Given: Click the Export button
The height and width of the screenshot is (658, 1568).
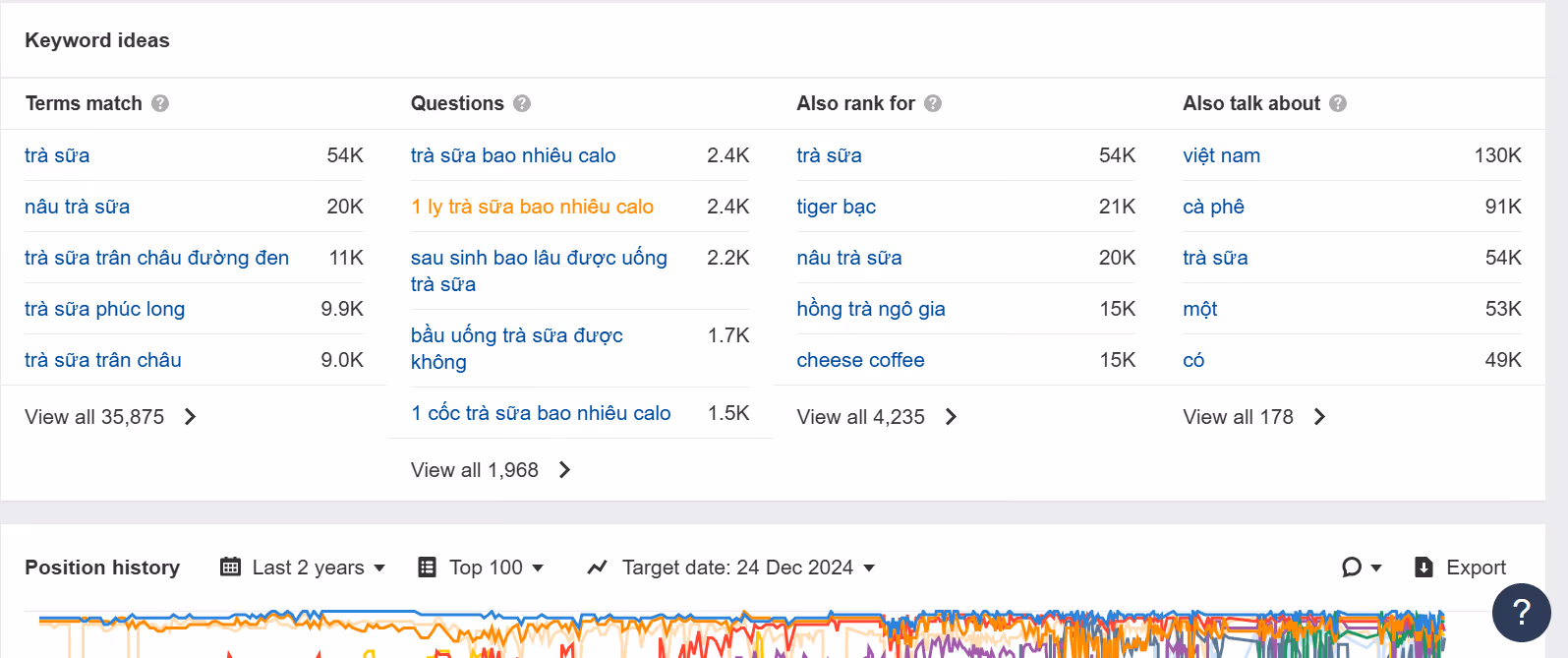Looking at the screenshot, I should click(1460, 568).
